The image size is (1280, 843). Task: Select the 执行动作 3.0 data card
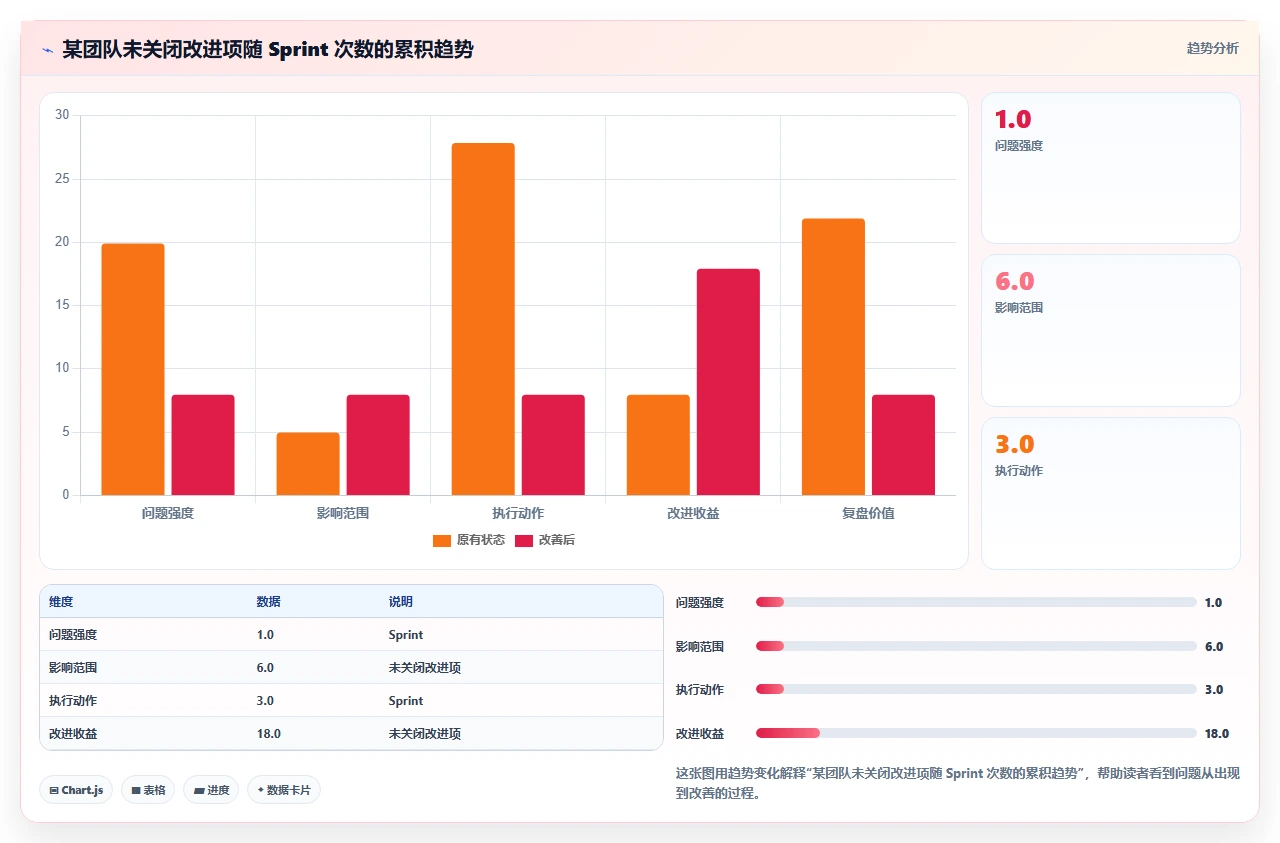click(1111, 493)
